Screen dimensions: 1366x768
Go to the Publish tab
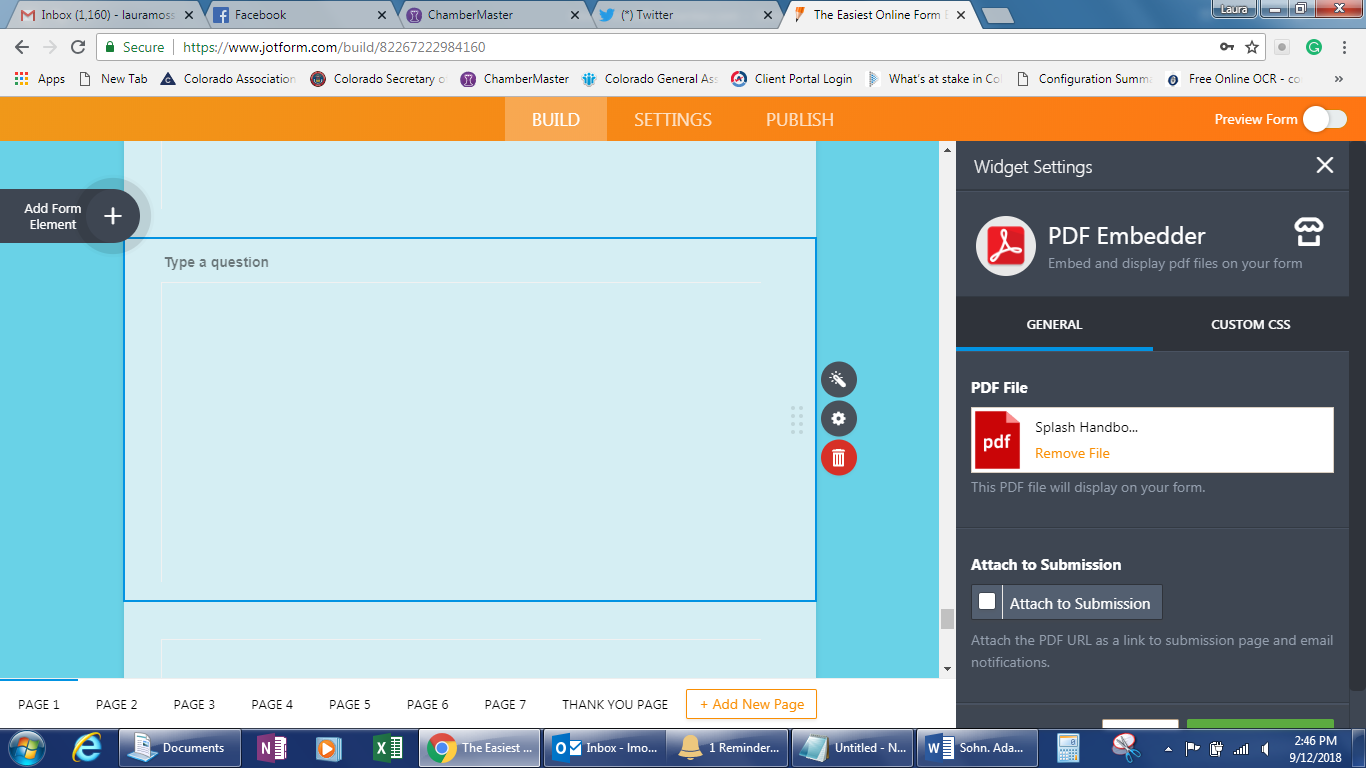point(799,119)
